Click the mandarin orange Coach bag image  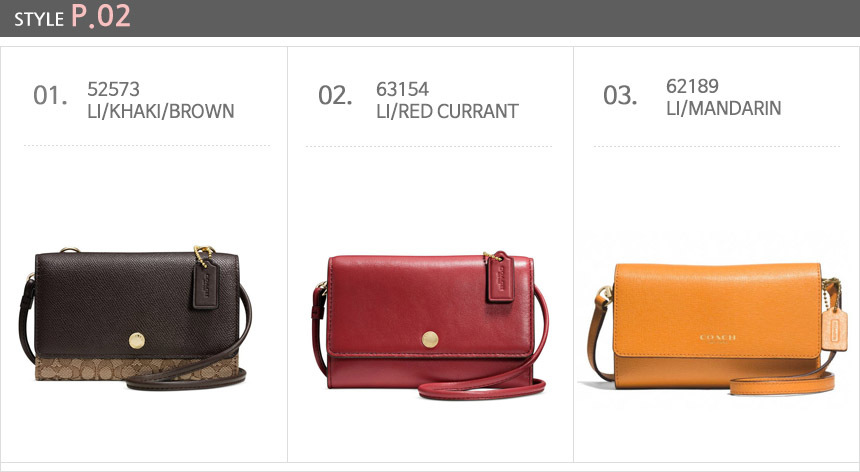pyautogui.click(x=715, y=328)
